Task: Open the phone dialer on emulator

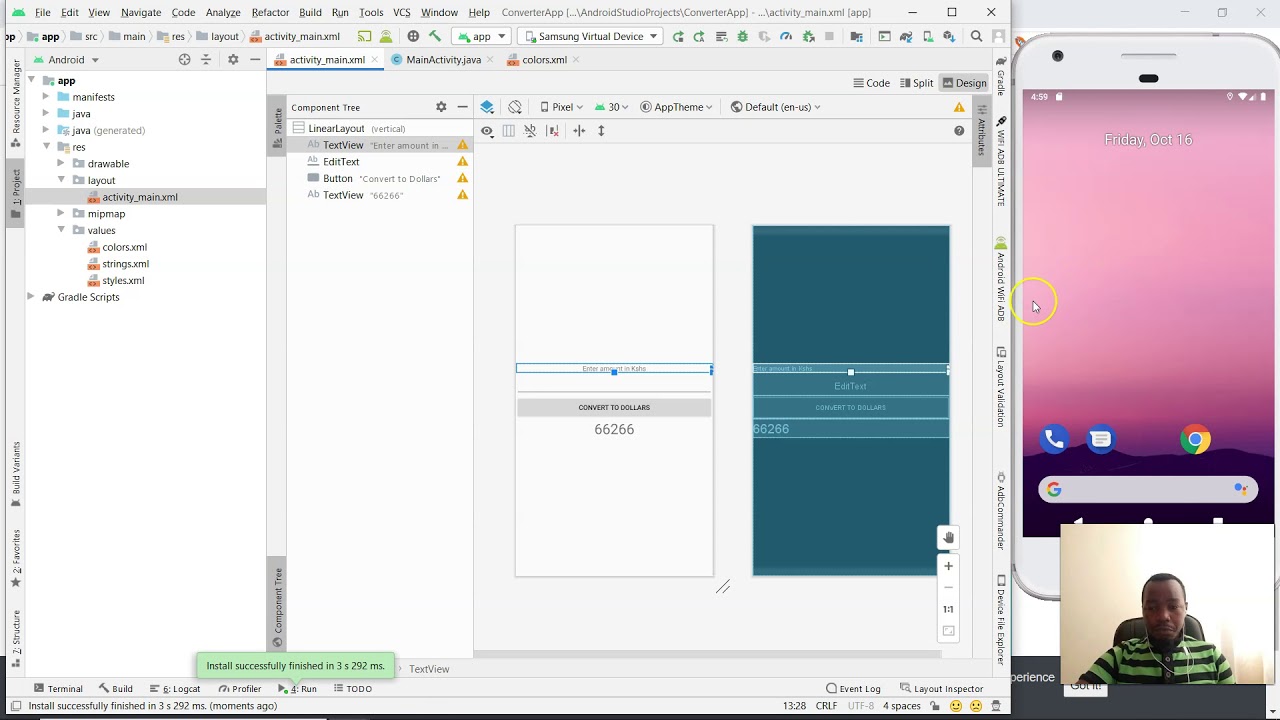Action: pos(1054,439)
